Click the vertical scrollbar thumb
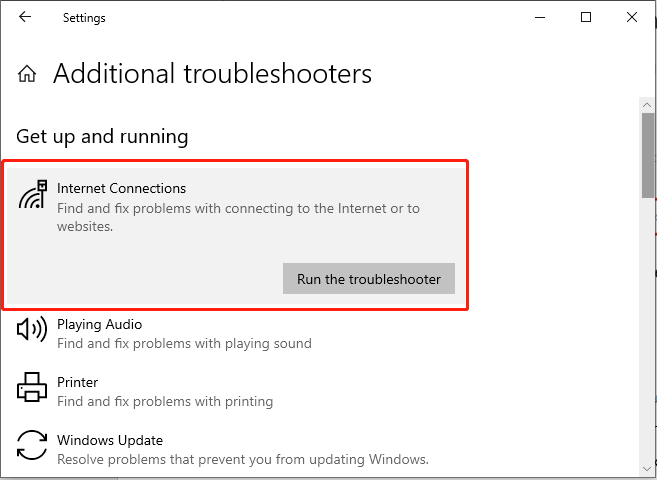Screen dimensions: 657x480 (647, 155)
